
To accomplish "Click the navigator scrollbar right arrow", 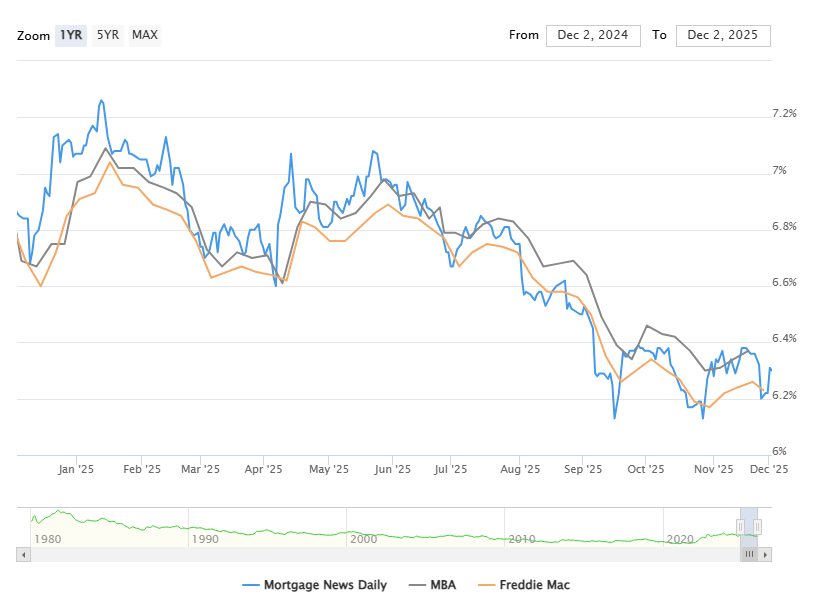I will [766, 553].
